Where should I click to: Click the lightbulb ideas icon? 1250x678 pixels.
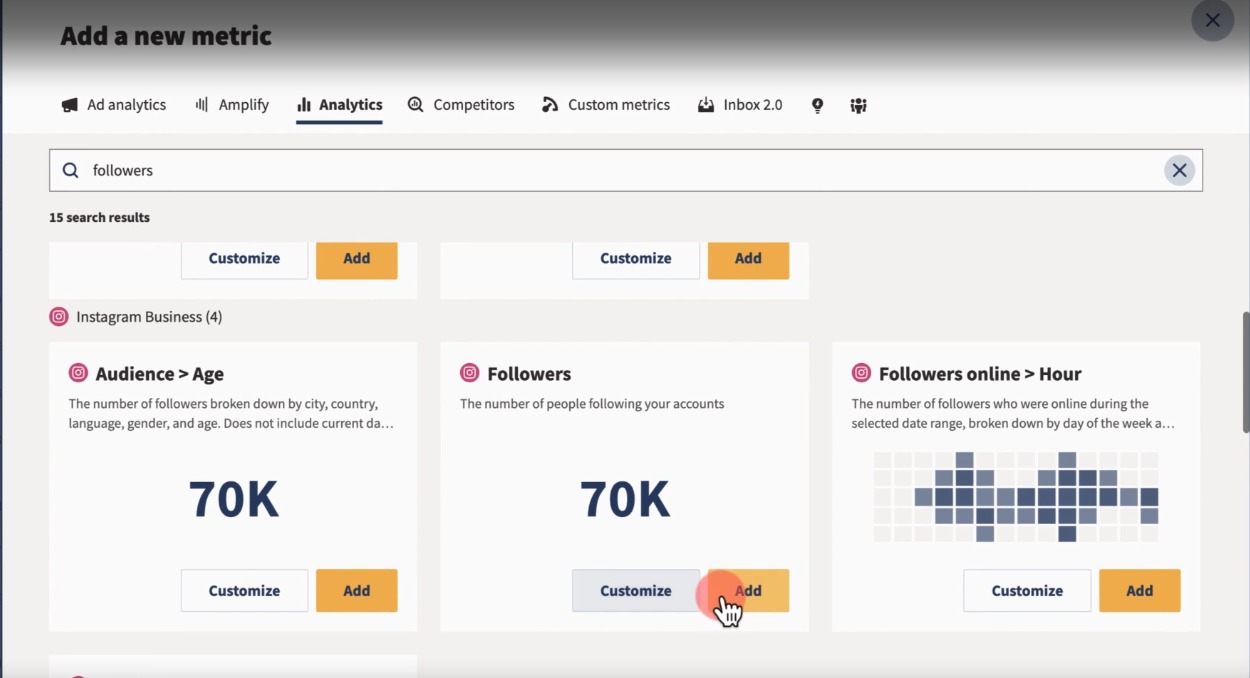point(817,104)
